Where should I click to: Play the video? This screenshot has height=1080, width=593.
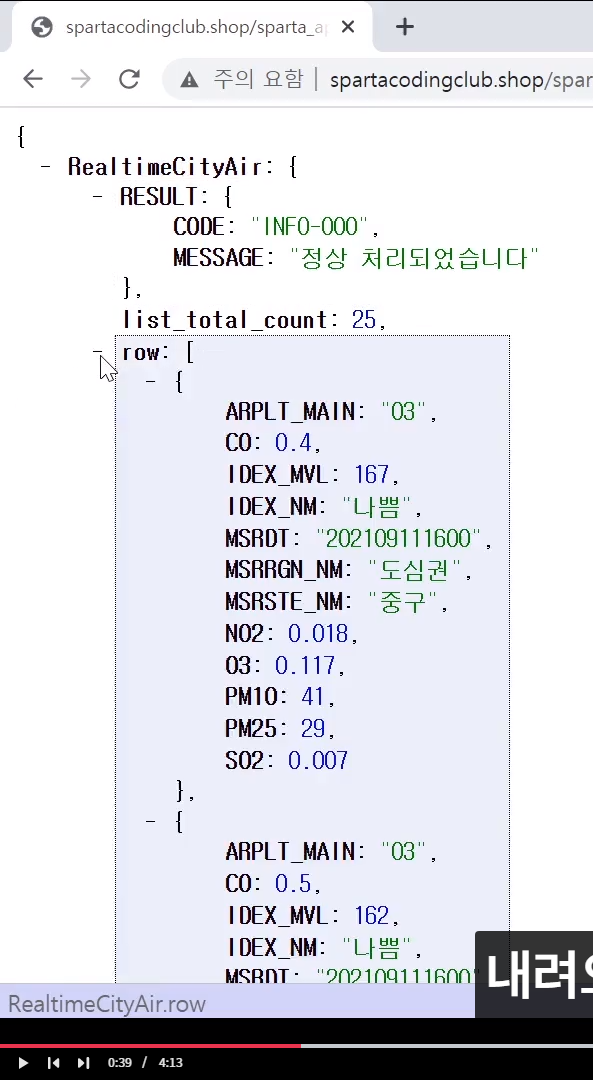click(22, 1063)
